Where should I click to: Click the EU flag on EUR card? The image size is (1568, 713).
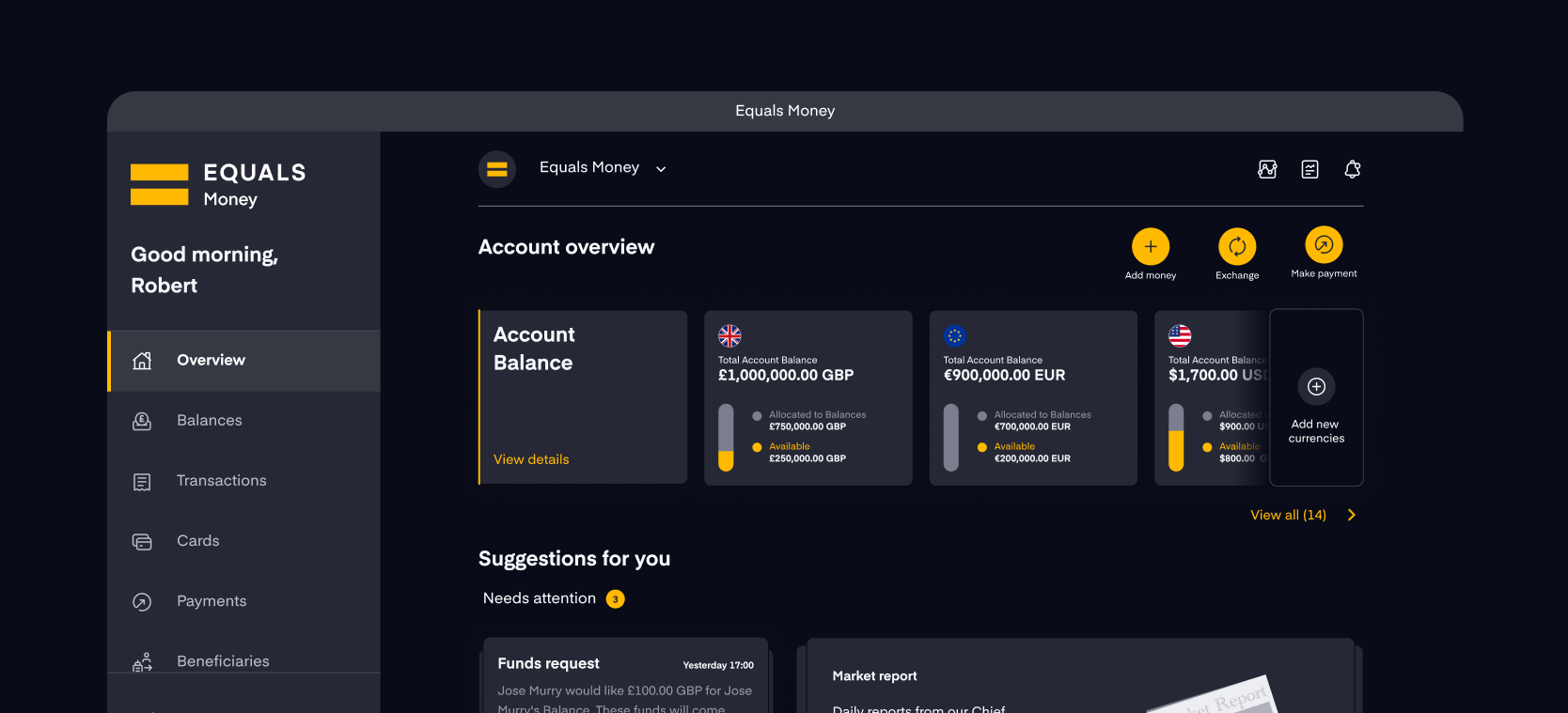click(x=954, y=335)
